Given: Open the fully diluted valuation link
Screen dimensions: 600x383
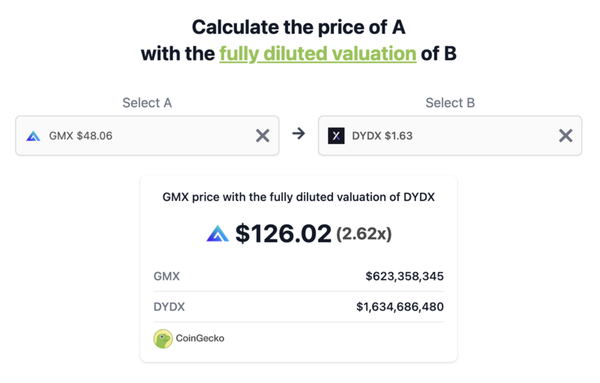Looking at the screenshot, I should coord(318,54).
